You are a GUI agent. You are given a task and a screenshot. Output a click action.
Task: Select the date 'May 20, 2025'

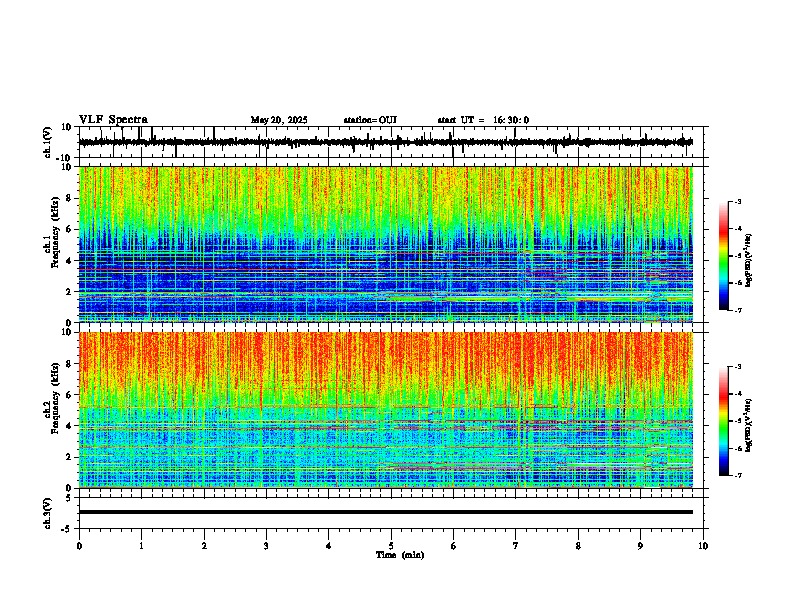279,120
